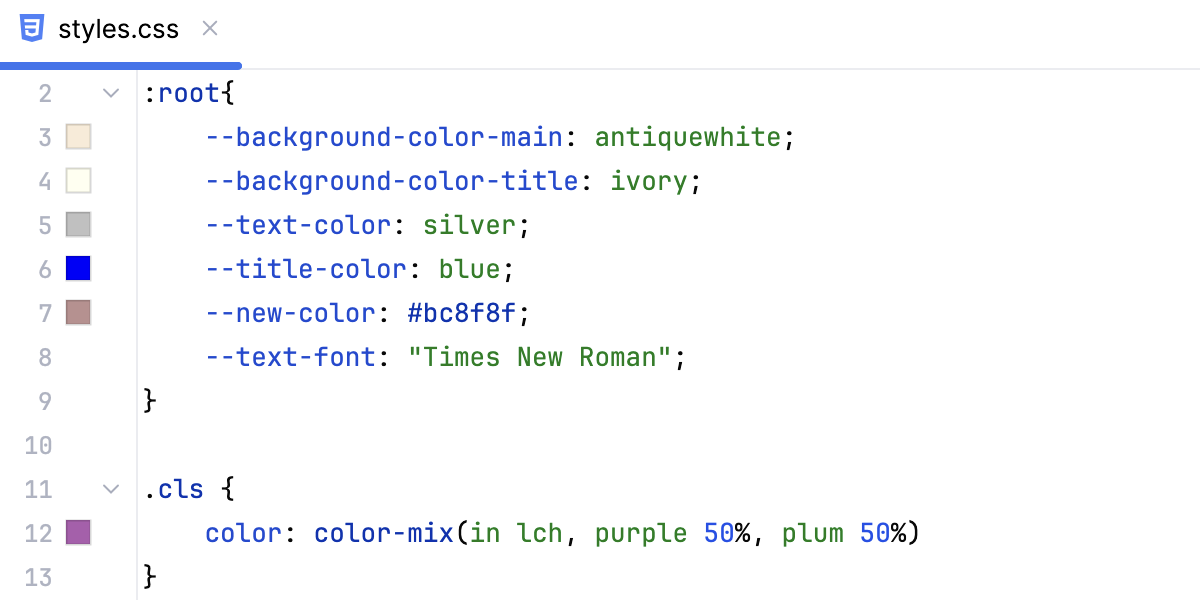Open the silver swatch beside --text-color
The width and height of the screenshot is (1200, 600).
[78, 224]
